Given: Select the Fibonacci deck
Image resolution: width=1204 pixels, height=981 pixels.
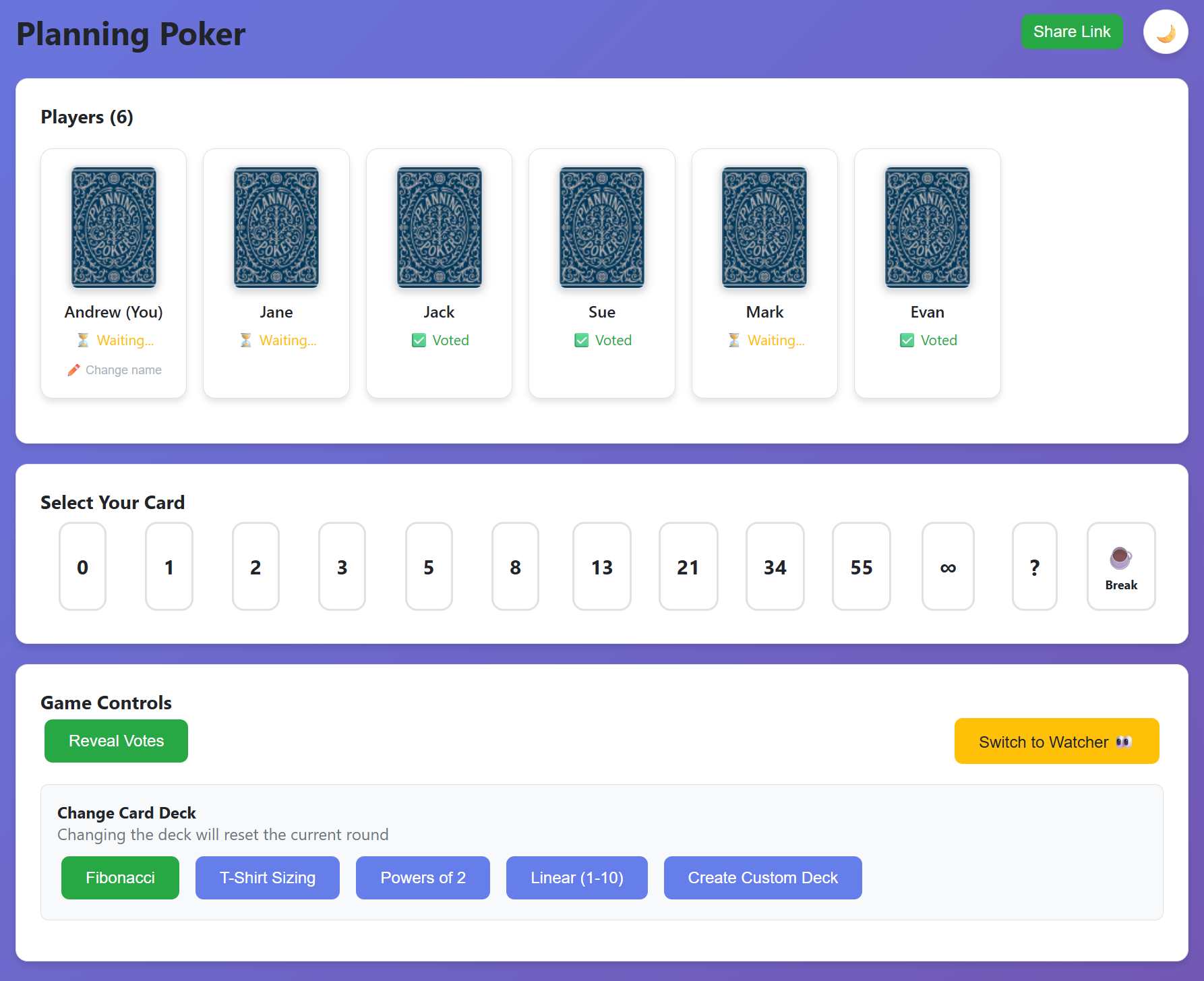Looking at the screenshot, I should [120, 878].
